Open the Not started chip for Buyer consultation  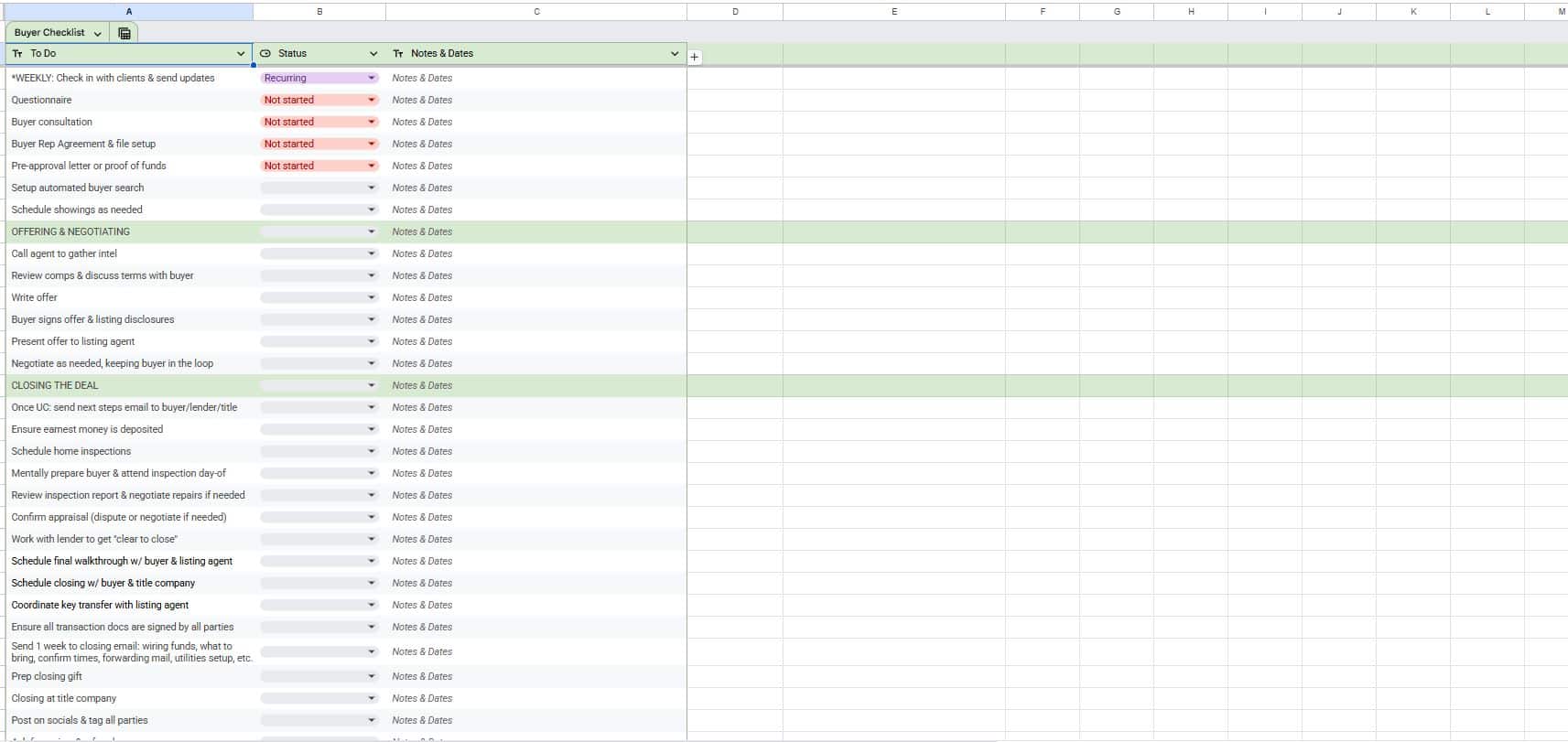372,122
